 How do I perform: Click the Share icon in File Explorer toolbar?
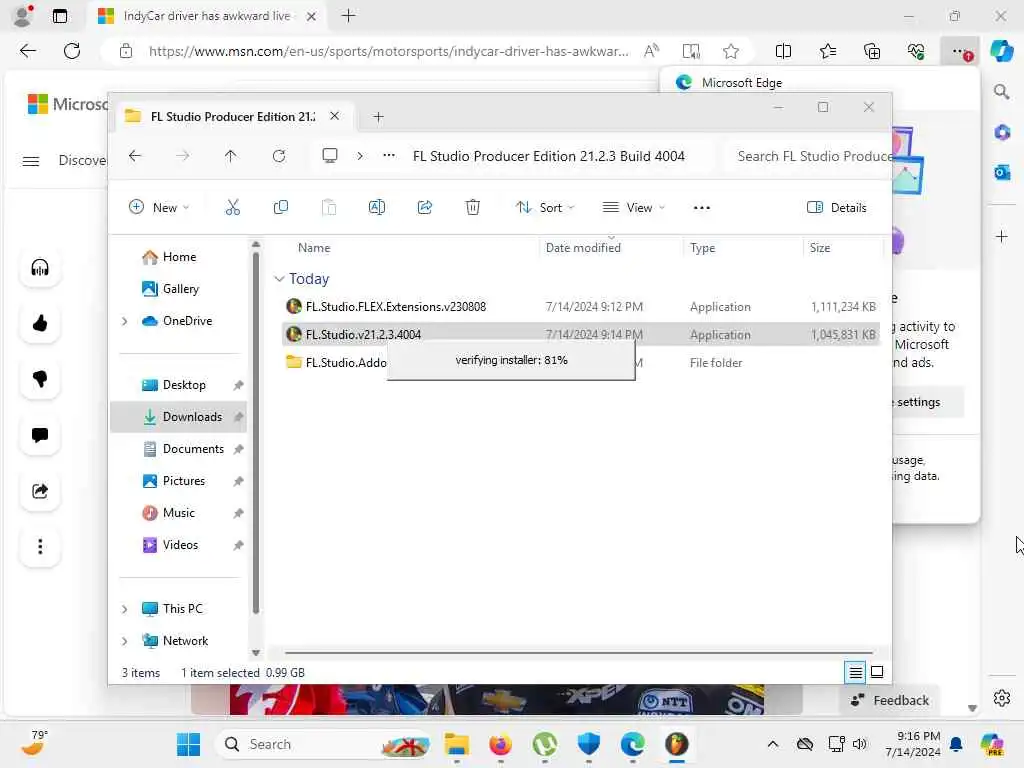(x=424, y=208)
